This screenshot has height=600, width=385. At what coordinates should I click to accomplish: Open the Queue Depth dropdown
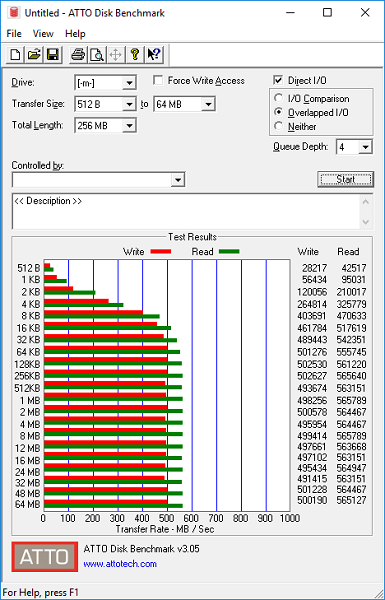354,147
